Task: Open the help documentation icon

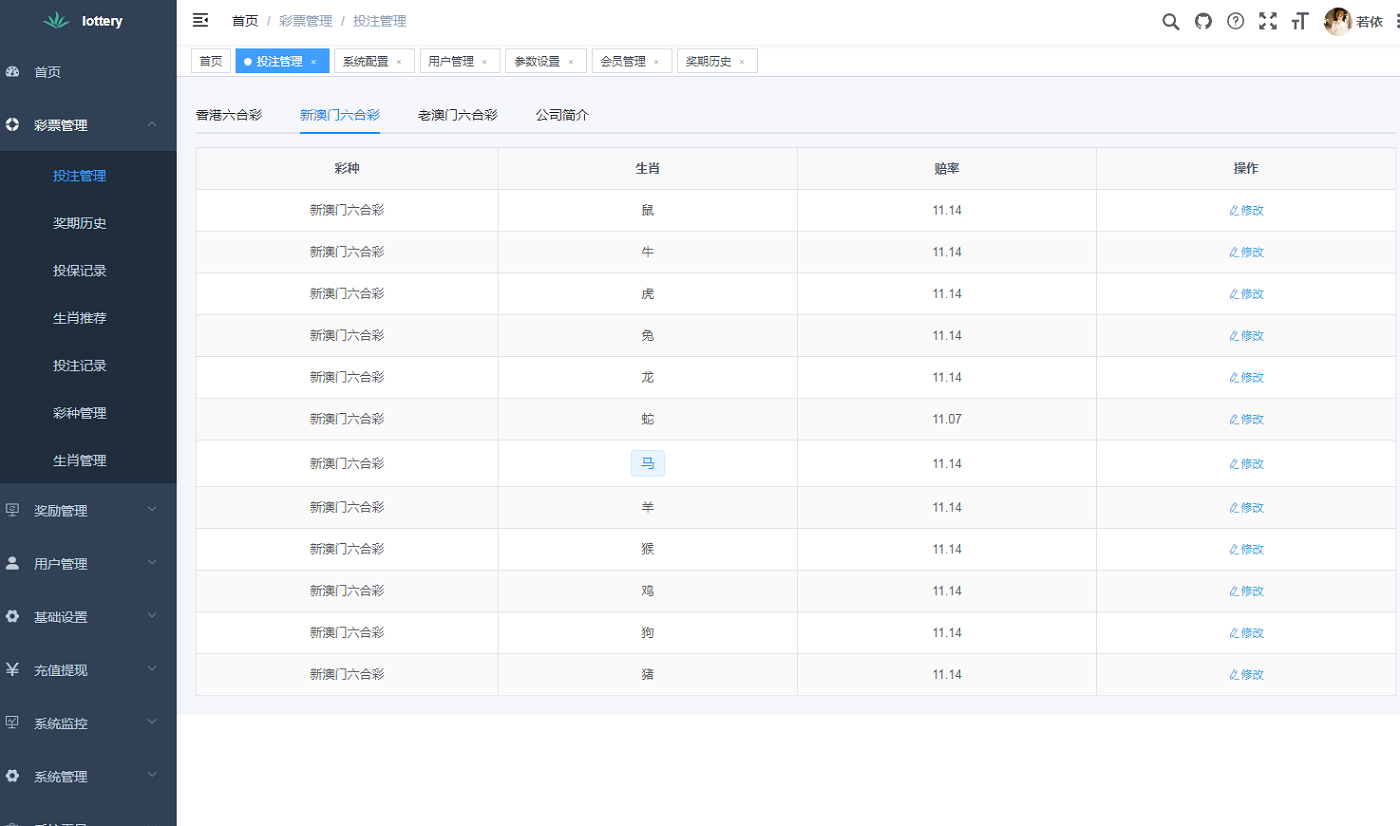Action: click(1235, 21)
